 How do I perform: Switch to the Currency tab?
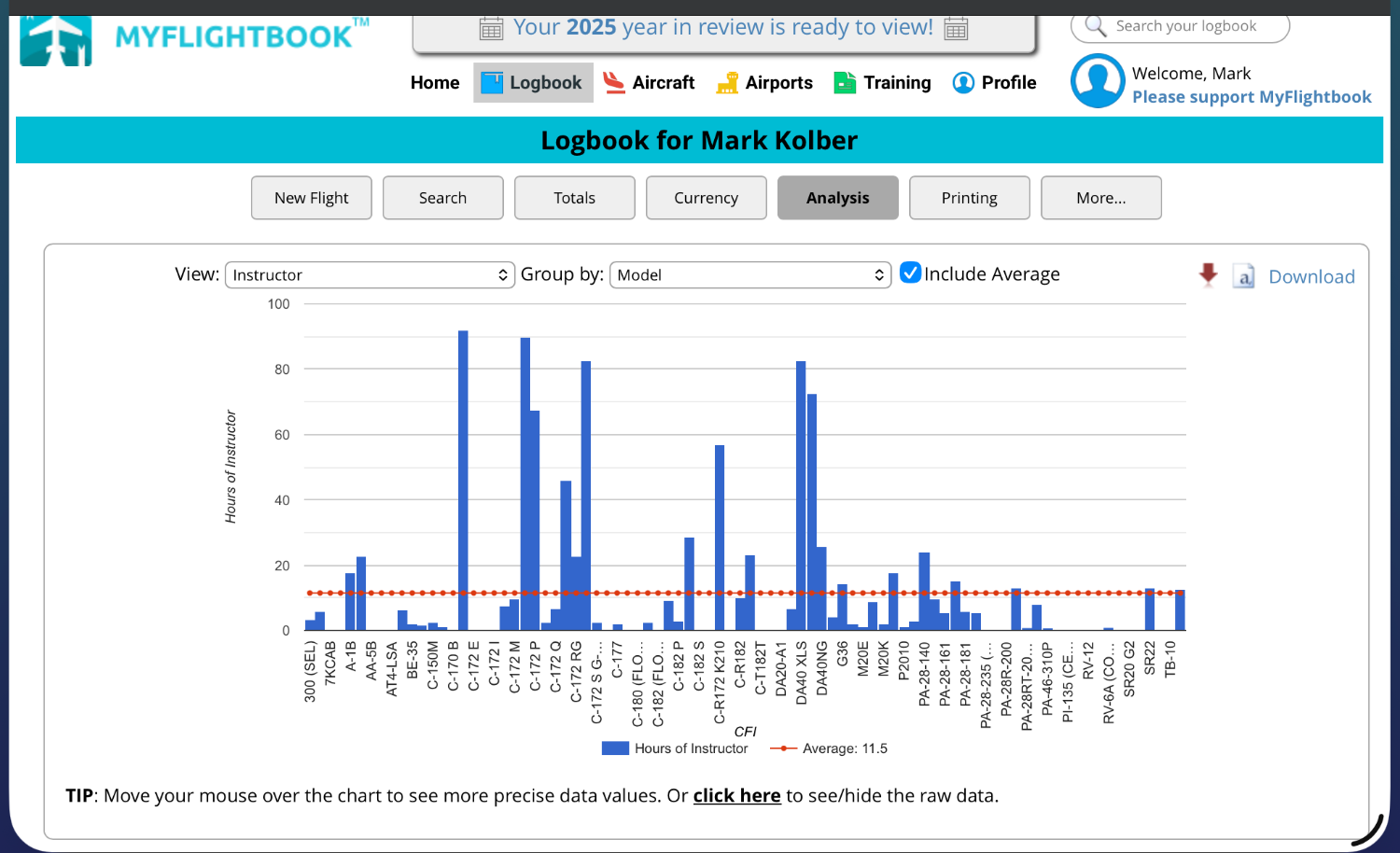click(706, 198)
